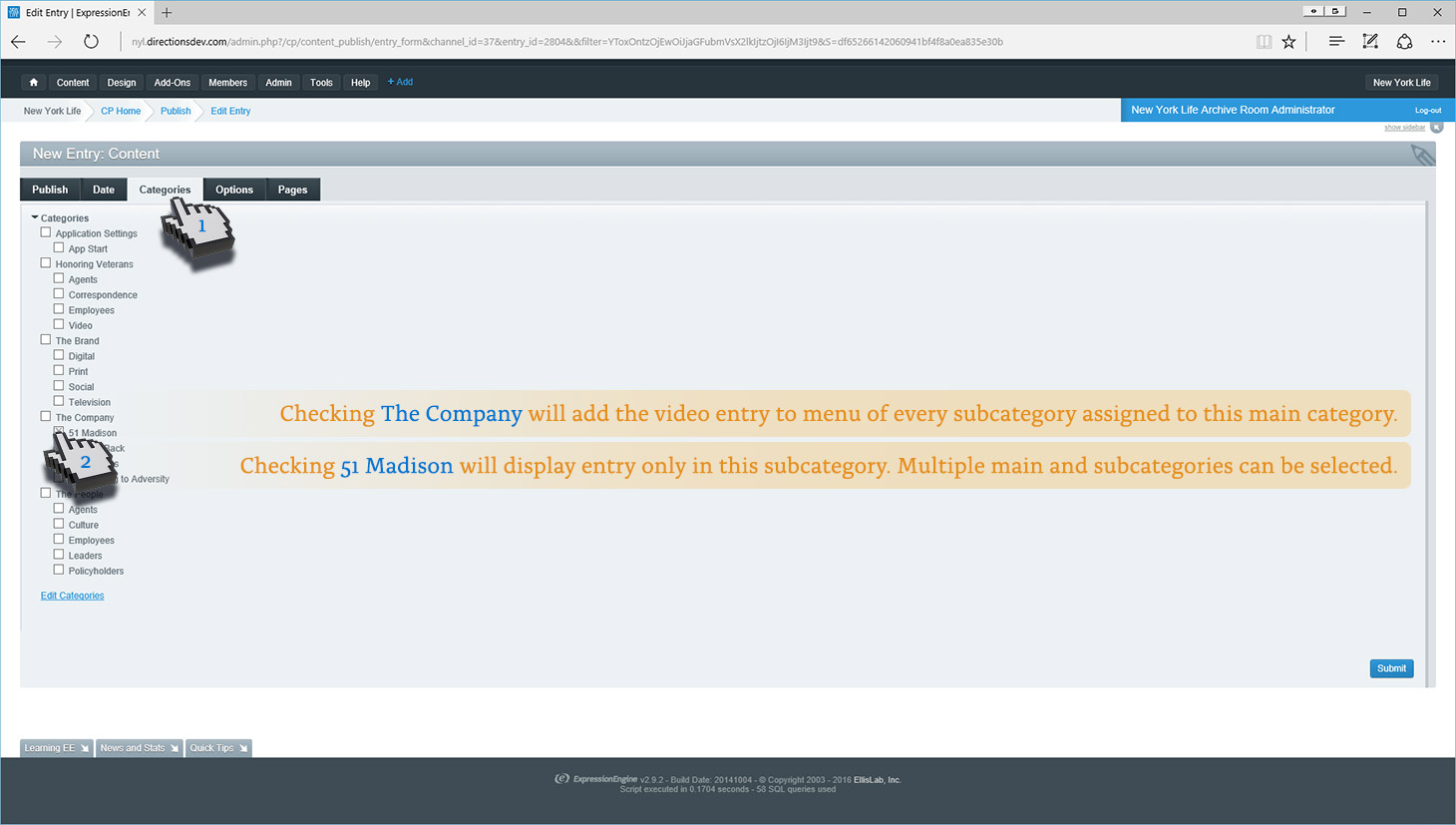
Task: Open the browser reading view icon
Action: pyautogui.click(x=1264, y=42)
